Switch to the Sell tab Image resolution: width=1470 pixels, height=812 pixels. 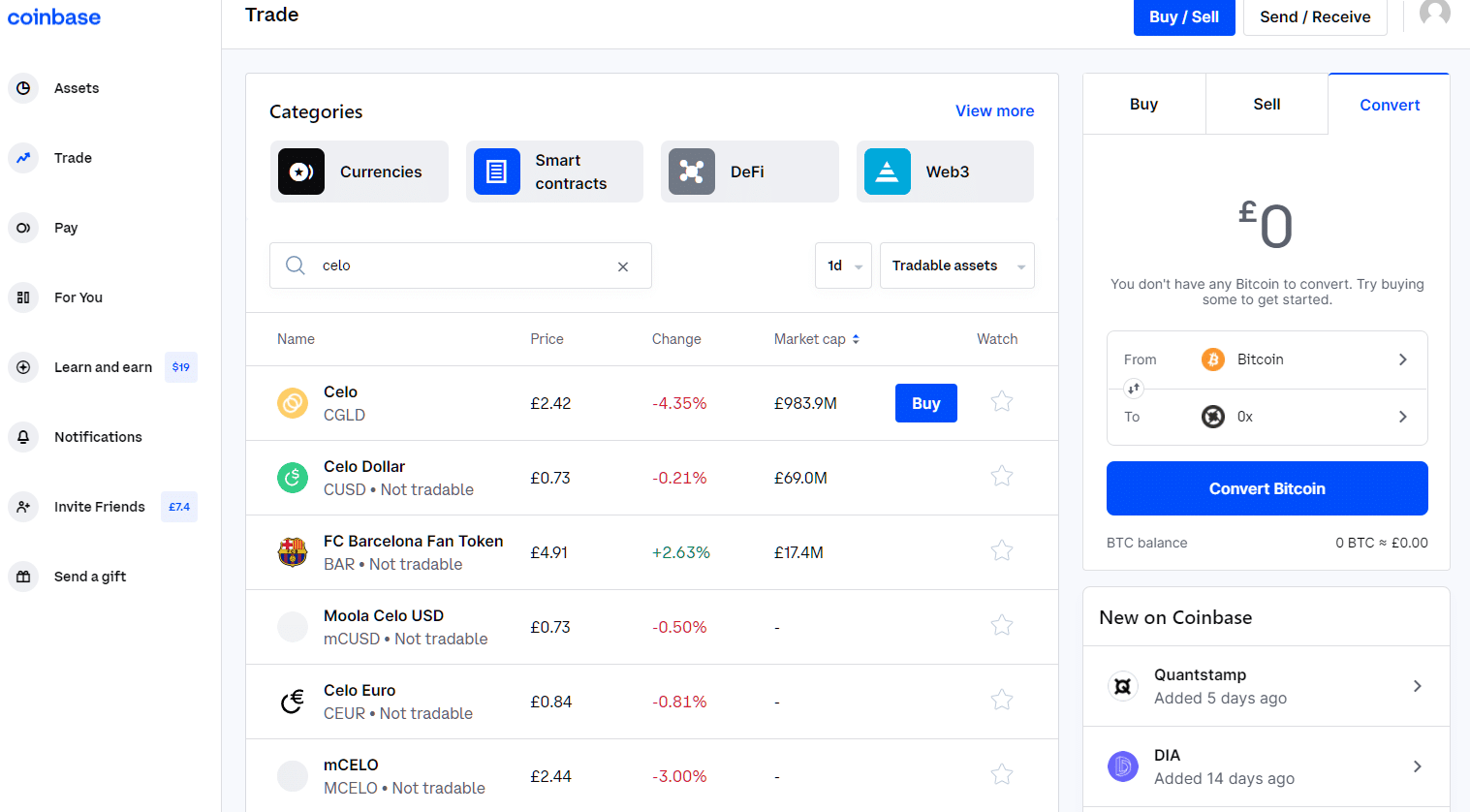[1267, 104]
